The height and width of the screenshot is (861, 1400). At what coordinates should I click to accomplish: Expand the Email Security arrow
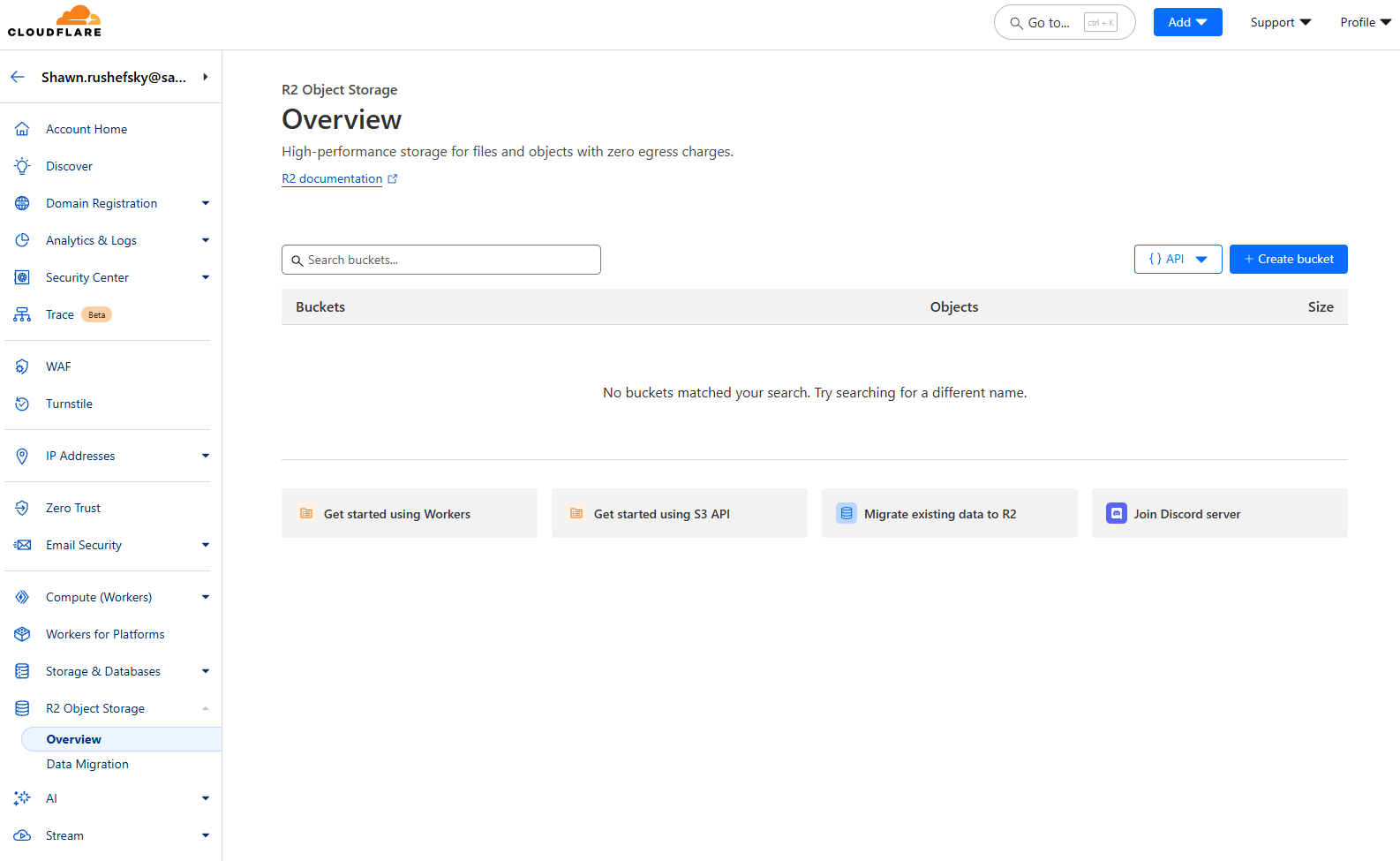[206, 545]
